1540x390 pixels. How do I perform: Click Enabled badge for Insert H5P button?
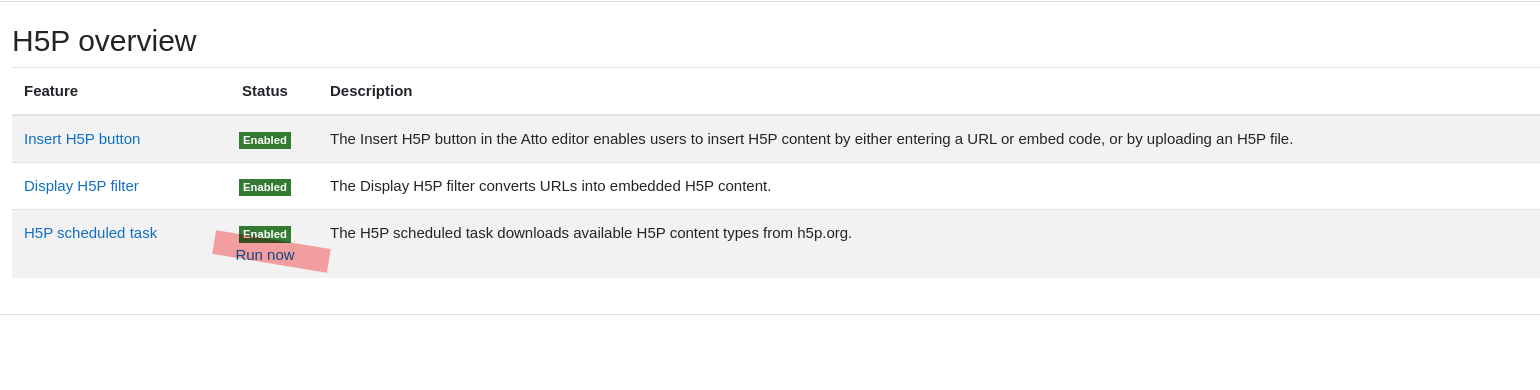[x=265, y=140]
